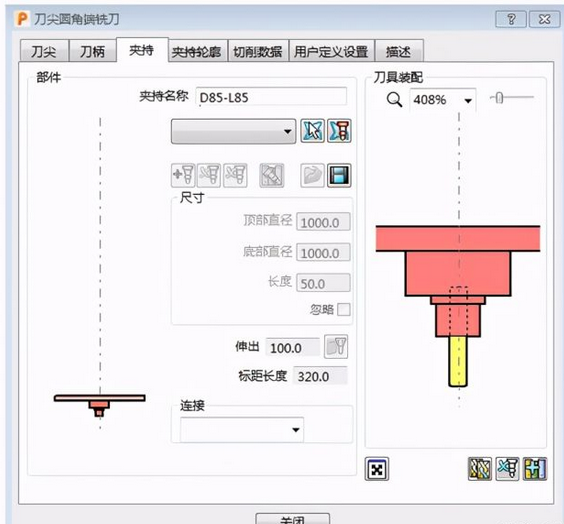Image resolution: width=564 pixels, height=524 pixels.
Task: Click the save holder floppy disk icon
Action: coord(339,175)
